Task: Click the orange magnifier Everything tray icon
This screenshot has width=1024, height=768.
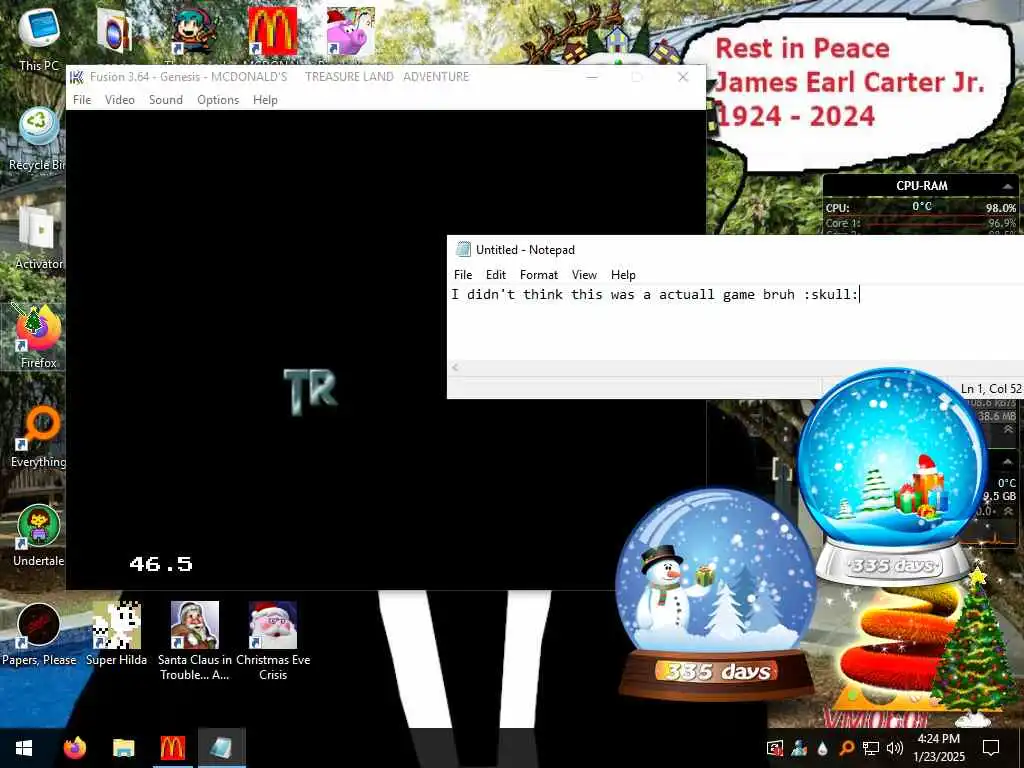Action: 846,748
